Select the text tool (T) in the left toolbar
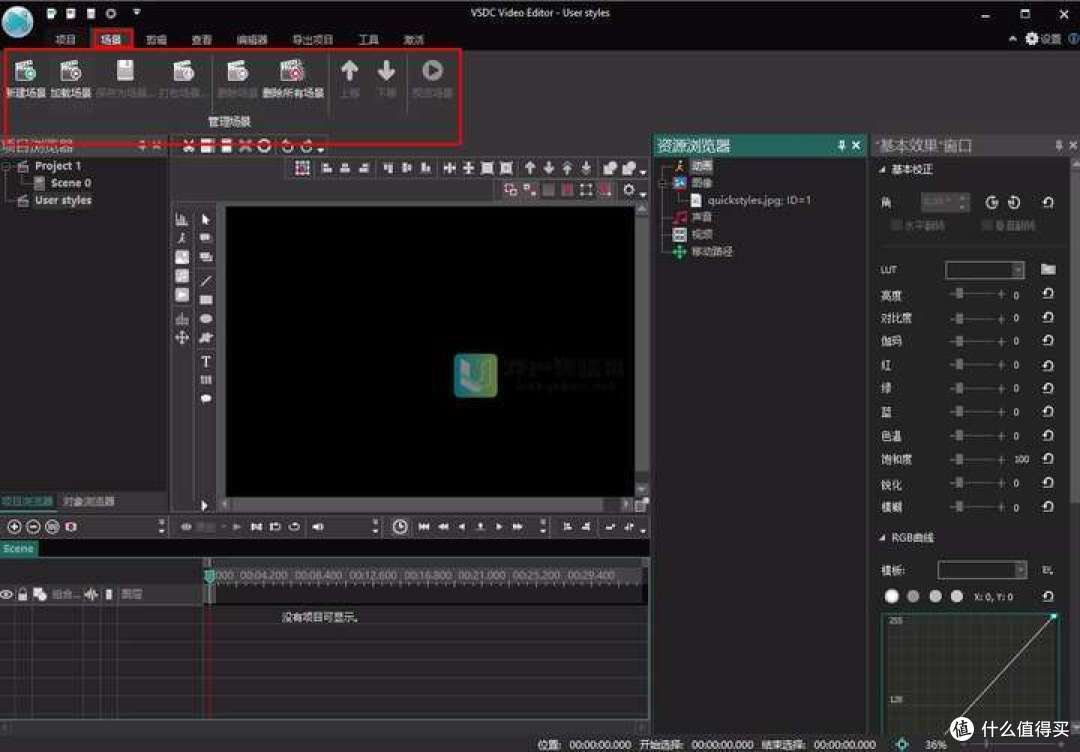 point(206,361)
